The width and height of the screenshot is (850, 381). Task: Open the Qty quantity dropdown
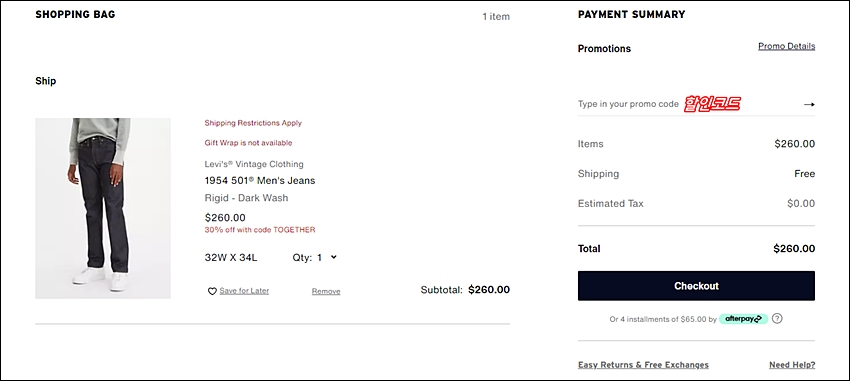point(315,257)
